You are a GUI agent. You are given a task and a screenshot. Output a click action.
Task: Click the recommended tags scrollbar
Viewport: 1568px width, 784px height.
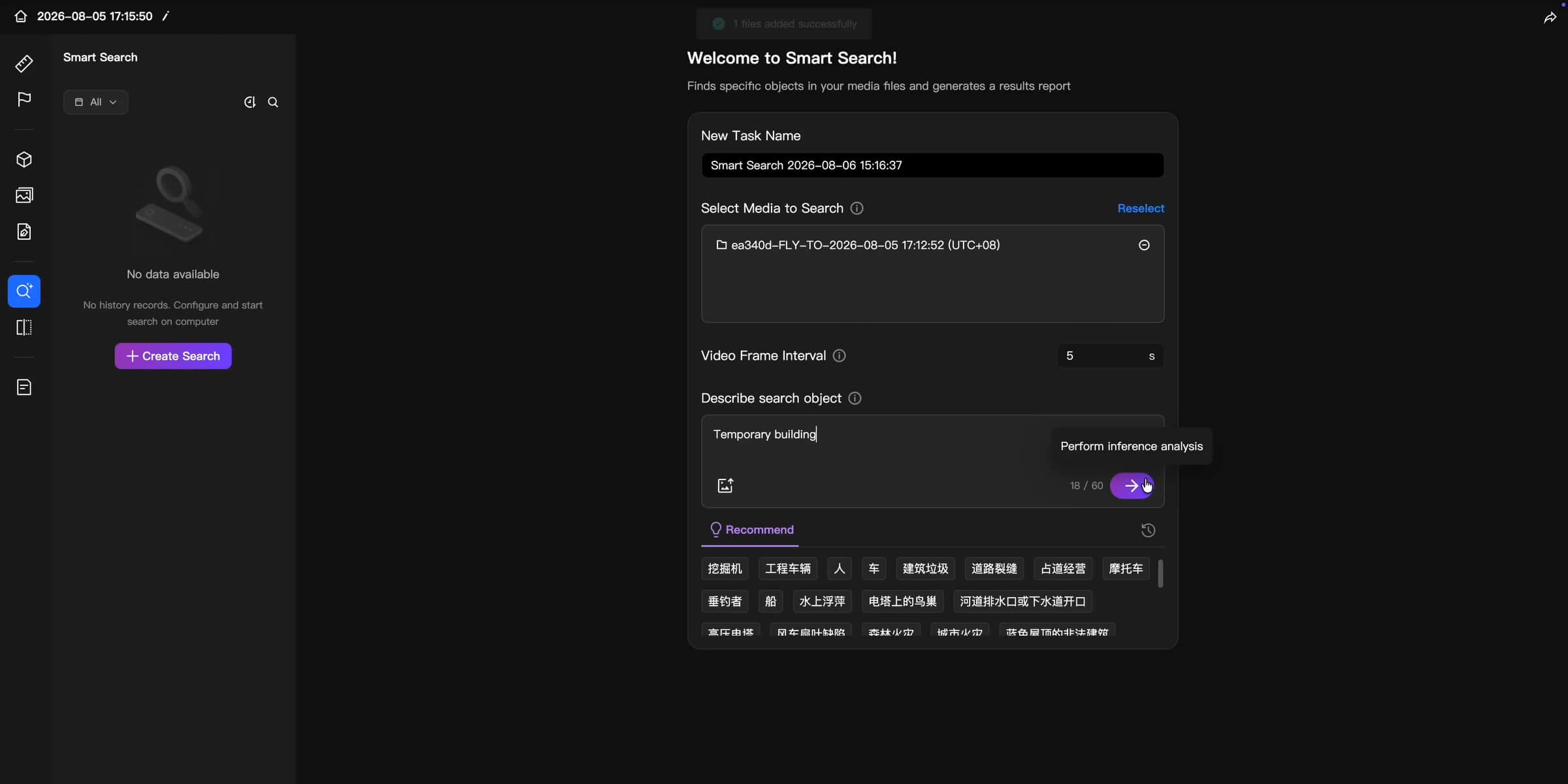(x=1160, y=574)
